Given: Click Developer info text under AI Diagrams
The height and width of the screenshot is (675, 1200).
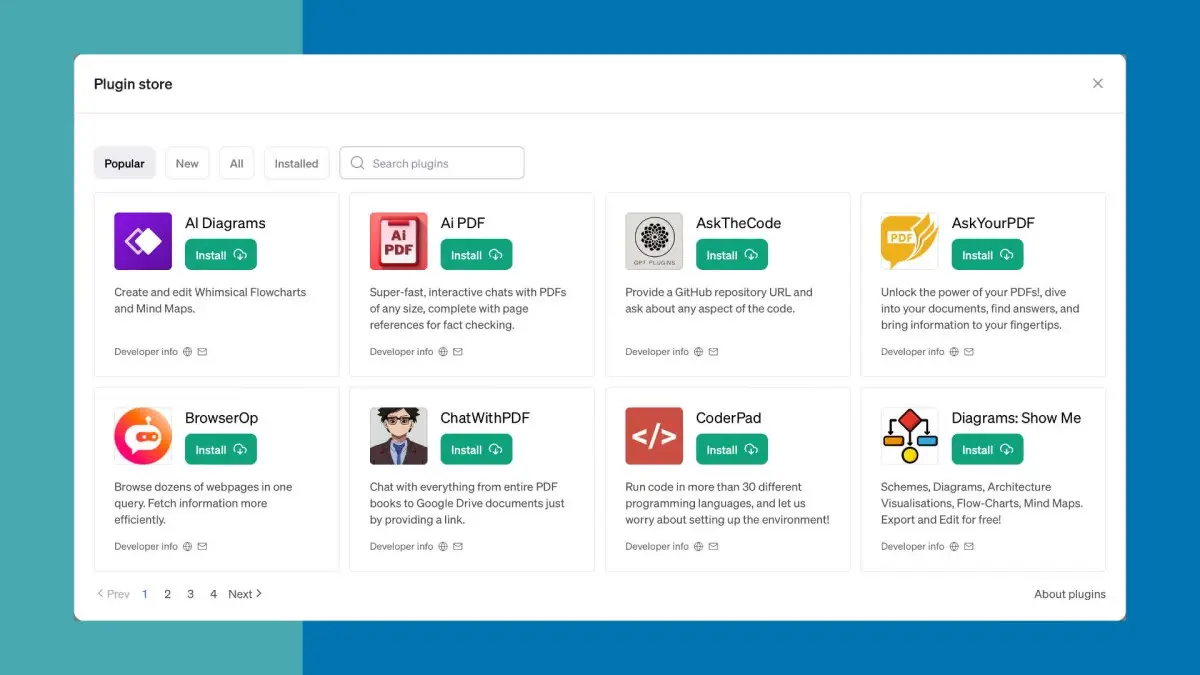Looking at the screenshot, I should click(146, 352).
